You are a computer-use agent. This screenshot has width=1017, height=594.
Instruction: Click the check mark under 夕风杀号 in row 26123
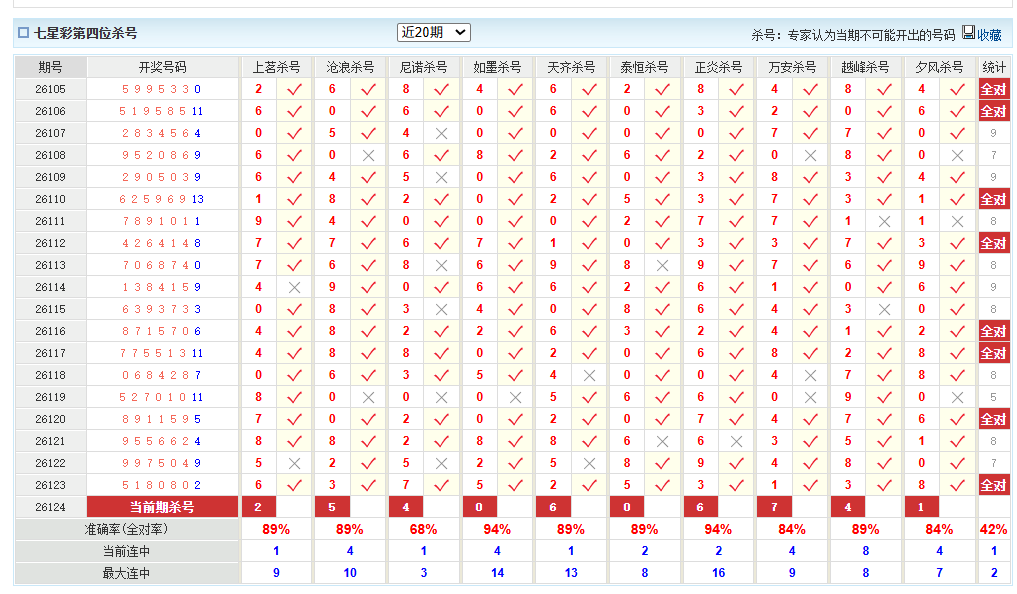click(x=957, y=485)
